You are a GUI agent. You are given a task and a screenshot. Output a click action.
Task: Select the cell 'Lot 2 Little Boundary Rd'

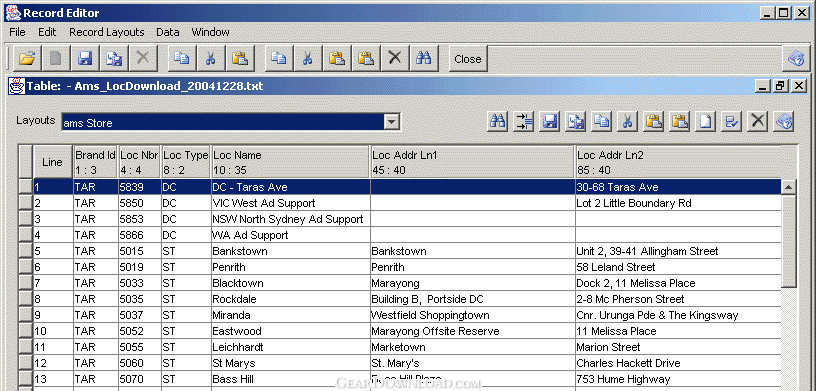tap(678, 203)
